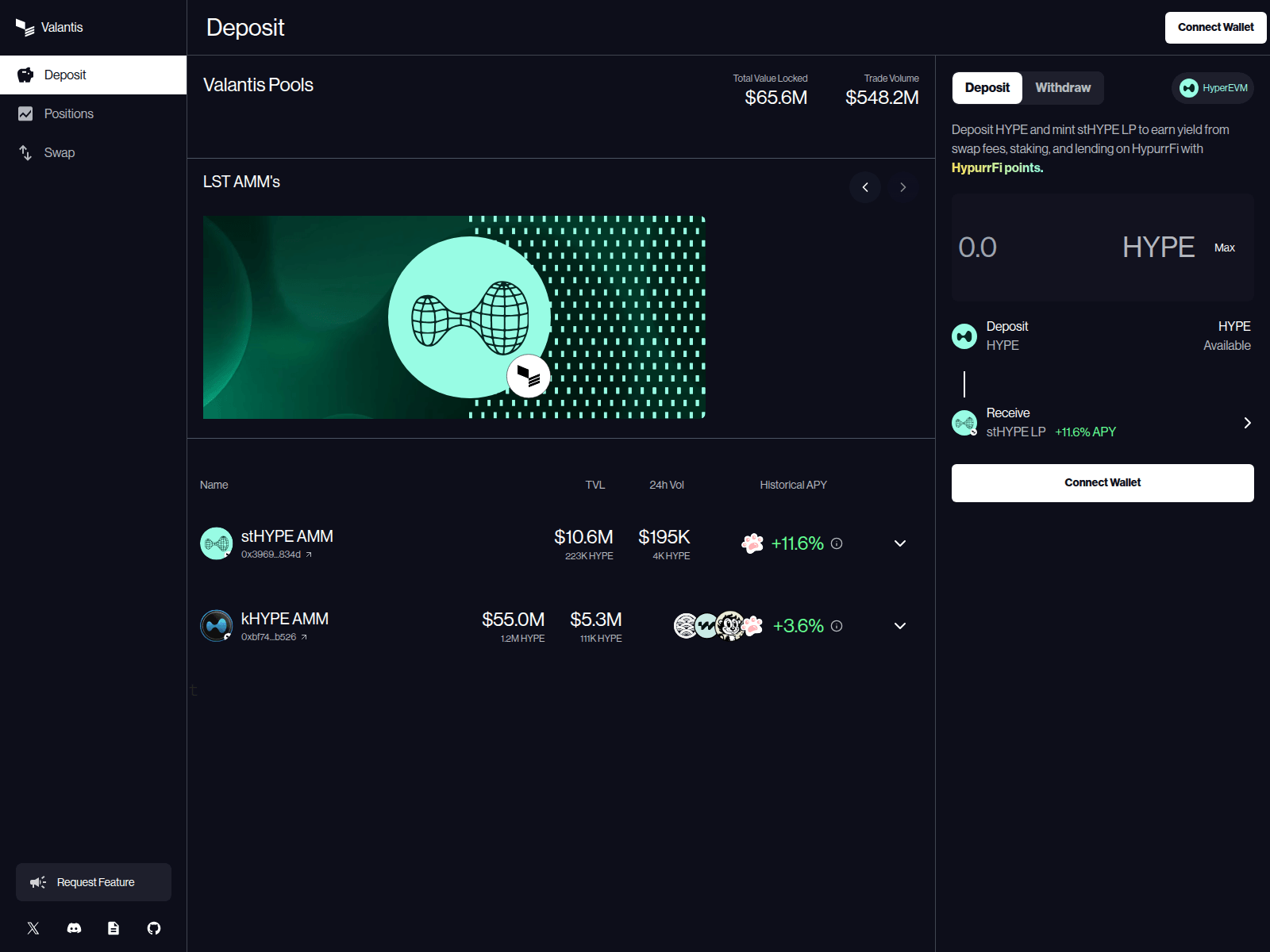View the documentation file icon in footer
The width and height of the screenshot is (1270, 952).
pos(114,927)
